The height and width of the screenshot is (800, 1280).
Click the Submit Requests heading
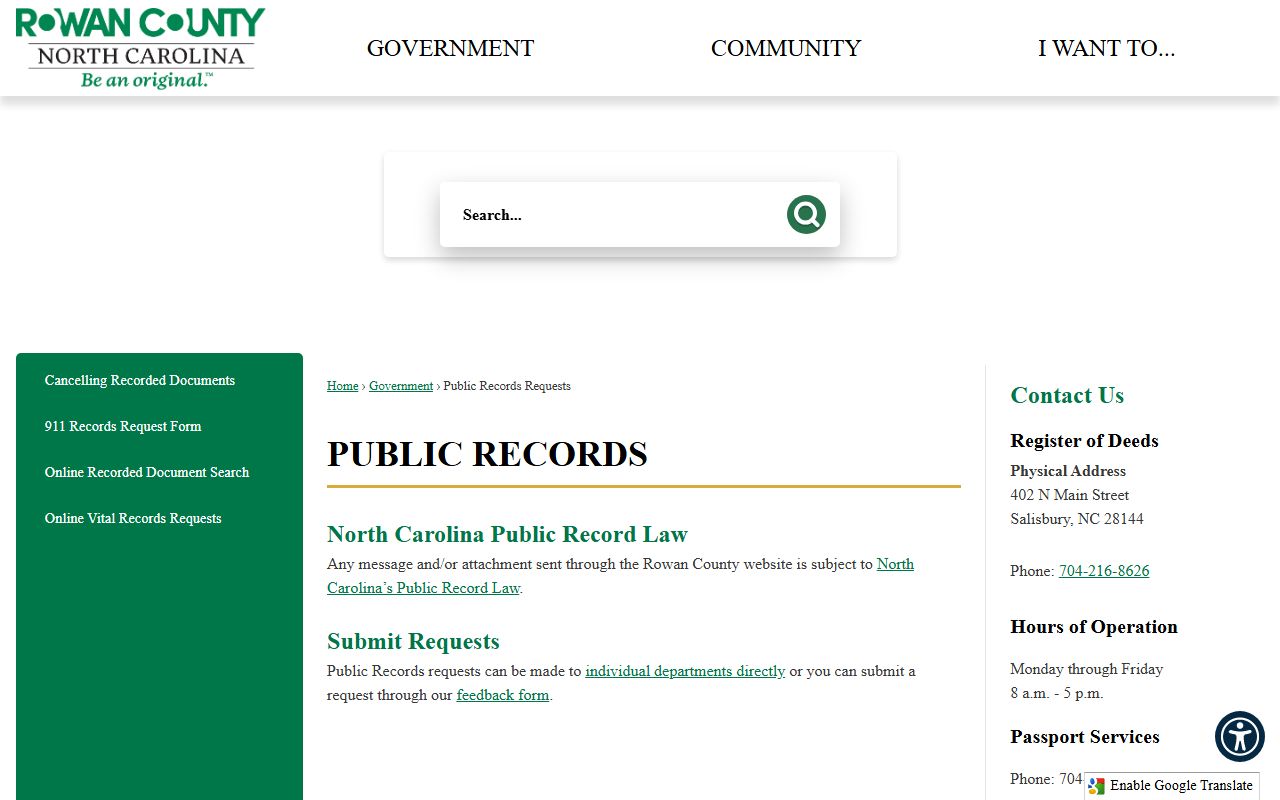pos(413,641)
